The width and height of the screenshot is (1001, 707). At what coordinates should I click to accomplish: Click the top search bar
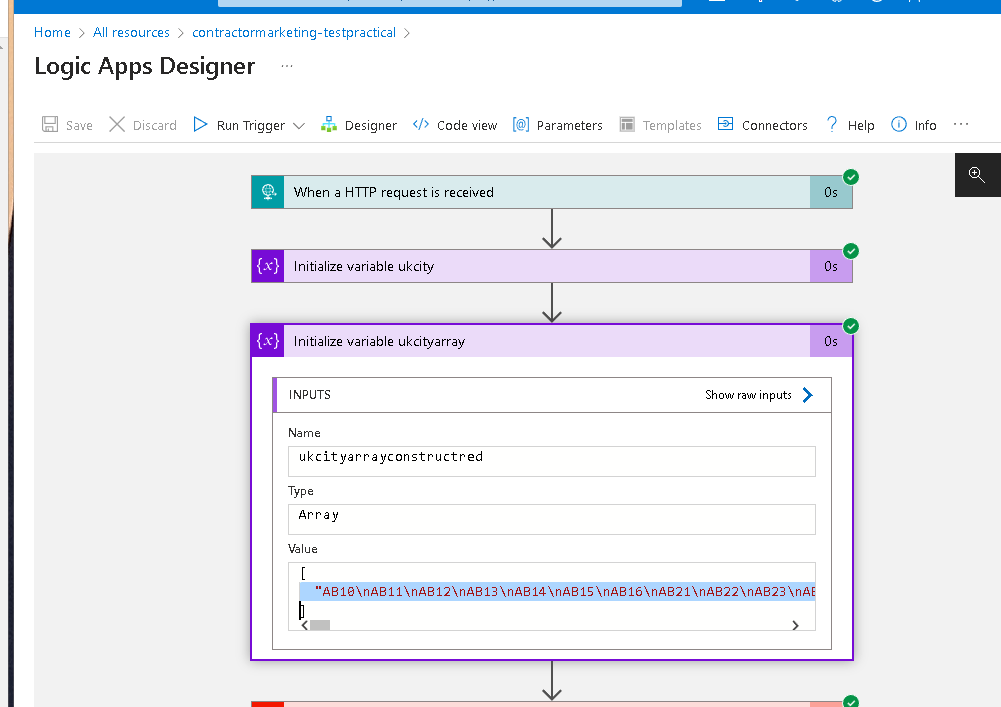coord(449,2)
